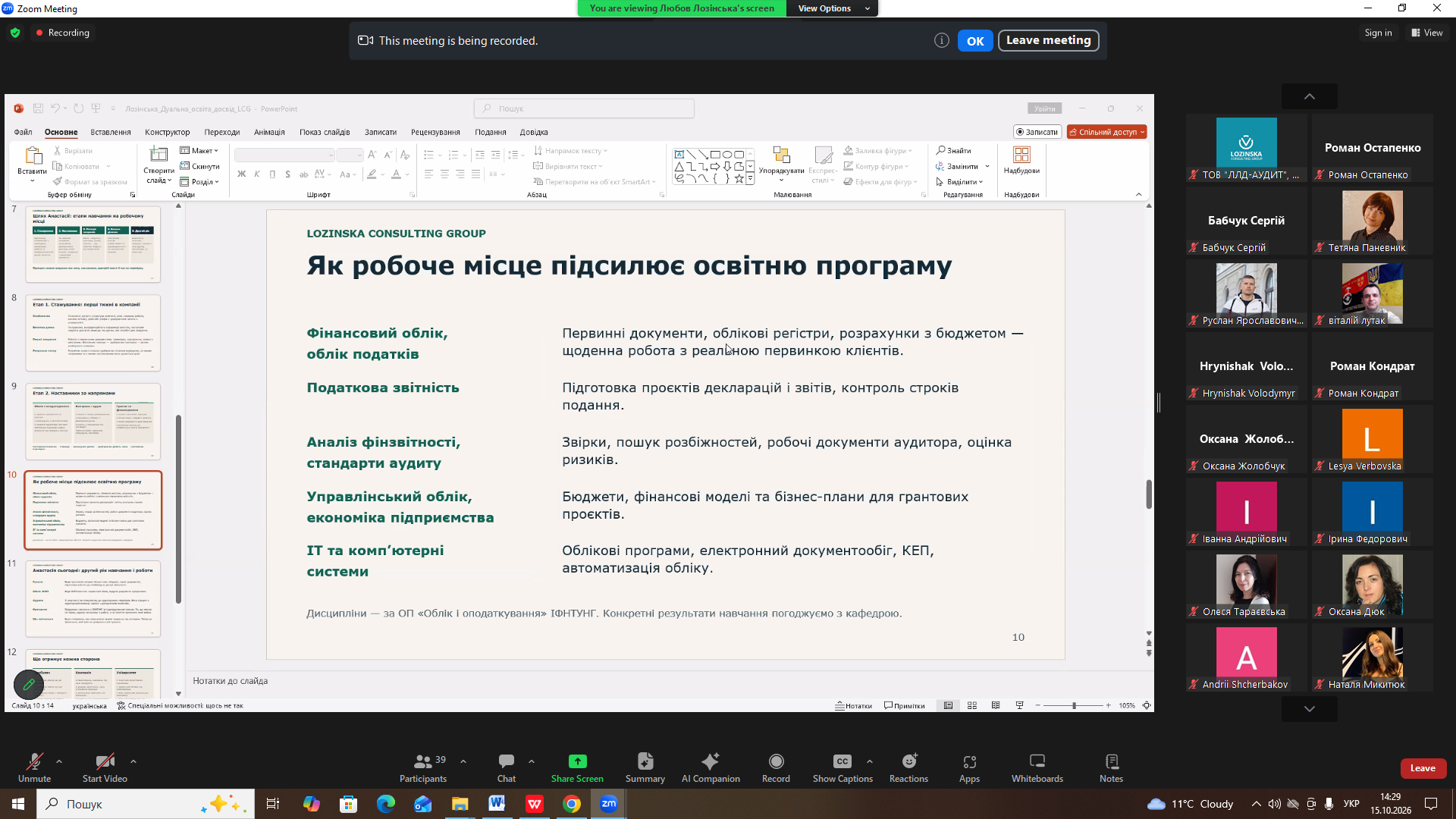Click the Sign in link

[1378, 33]
